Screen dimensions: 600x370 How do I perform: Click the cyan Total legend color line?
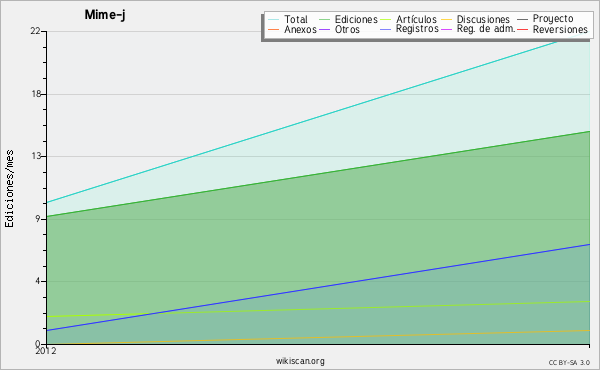pyautogui.click(x=274, y=20)
